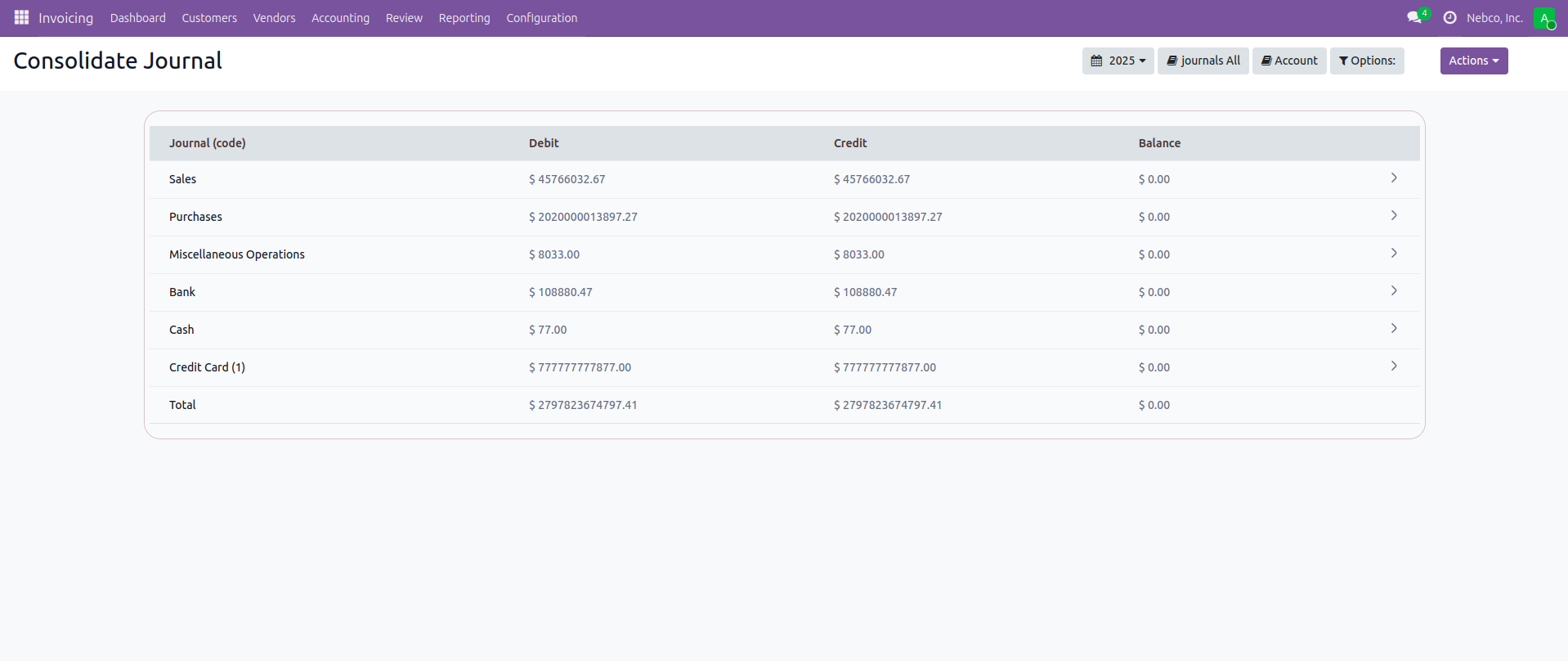
Task: Open the green user avatar menu
Action: click(1543, 18)
